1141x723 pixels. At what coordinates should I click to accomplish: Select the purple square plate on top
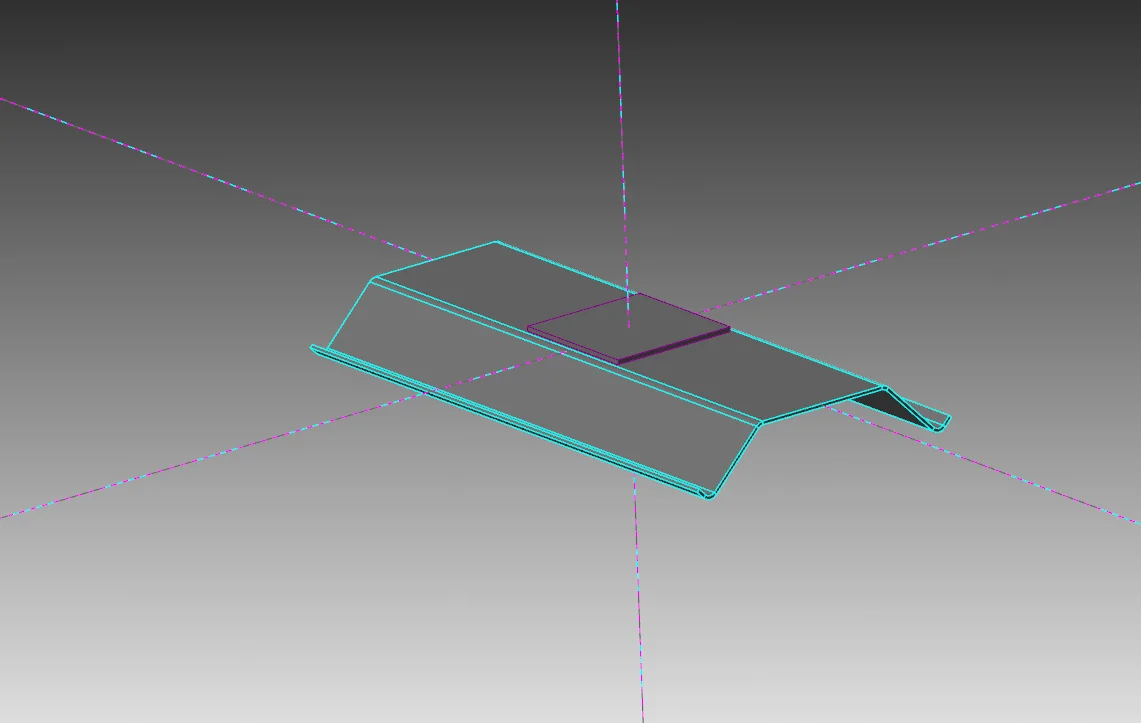tap(629, 328)
